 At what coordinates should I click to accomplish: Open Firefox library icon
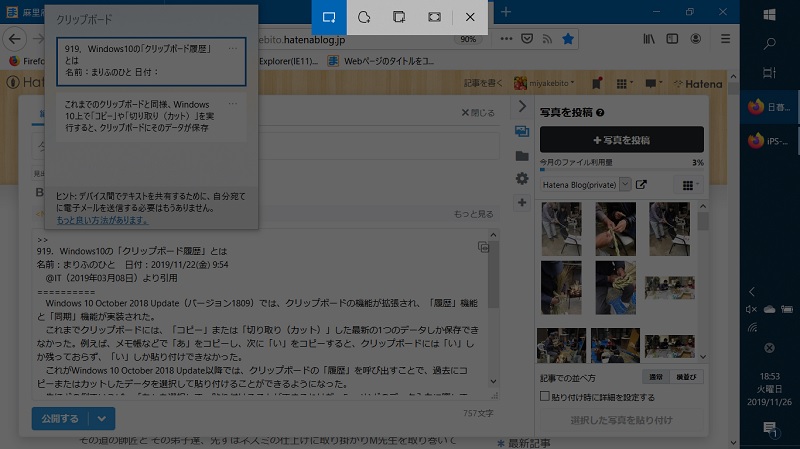click(x=648, y=39)
